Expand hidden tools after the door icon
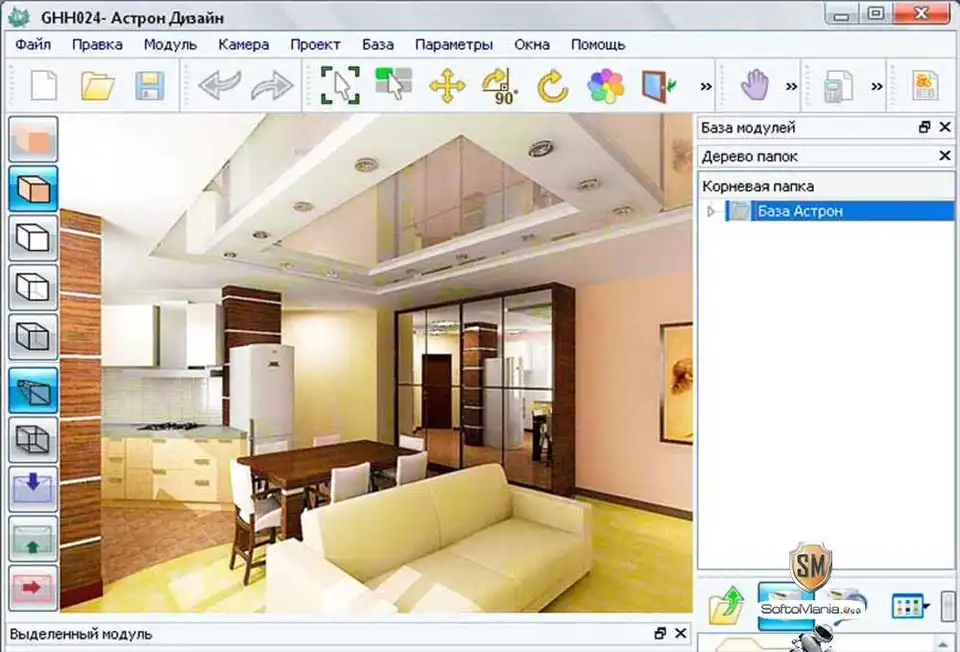 pyautogui.click(x=706, y=86)
